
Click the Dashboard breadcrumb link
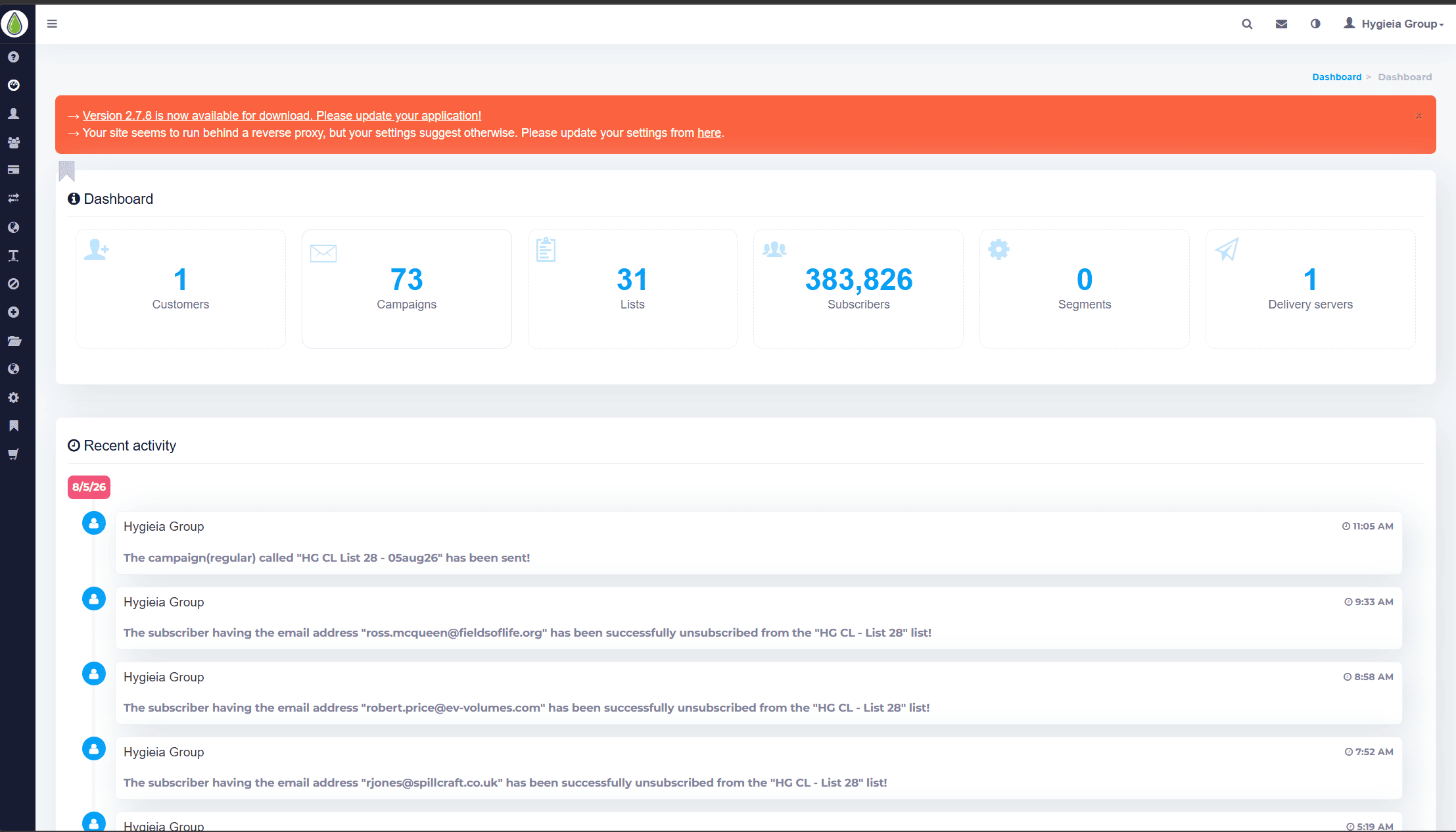click(x=1336, y=77)
